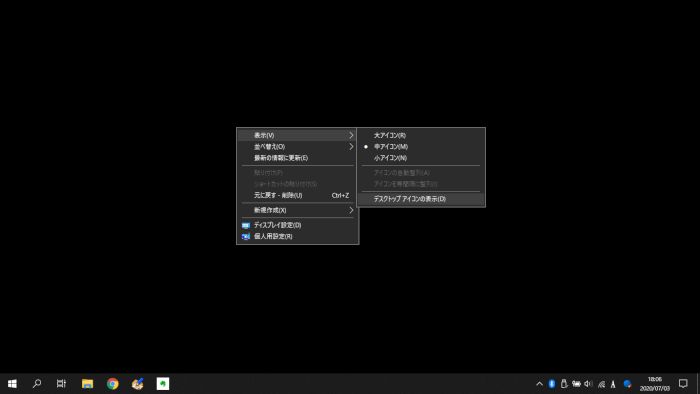Click the safely remove hardware tray icon
Viewport: 700px width, 394px height.
(x=564, y=384)
